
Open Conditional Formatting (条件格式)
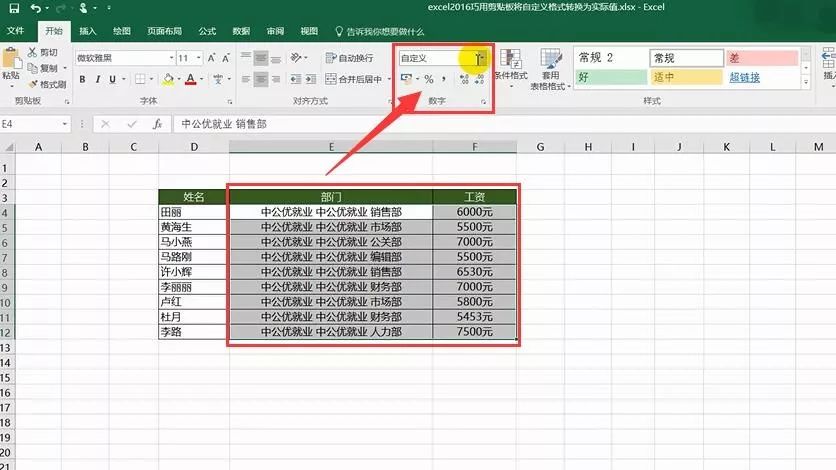510,67
